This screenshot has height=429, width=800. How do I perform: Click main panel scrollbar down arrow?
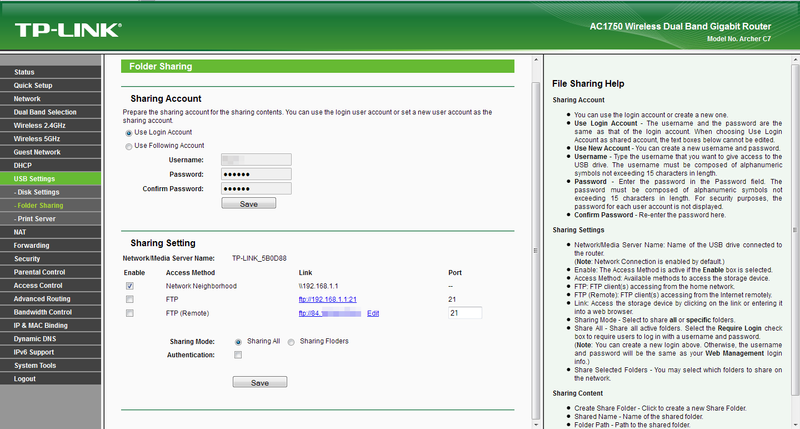pyautogui.click(x=536, y=424)
